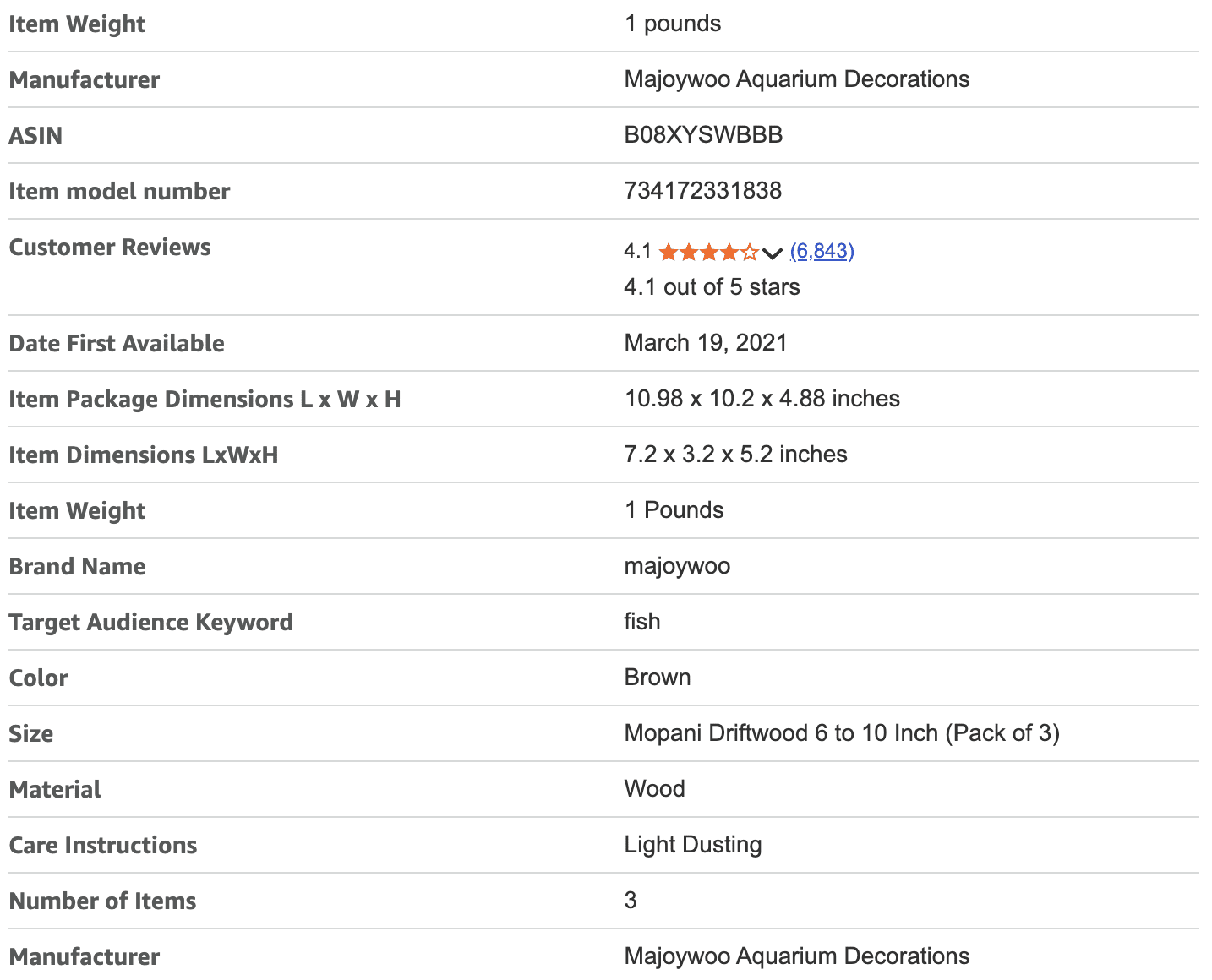
Task: Open the 6,843 customer reviews link
Action: click(822, 251)
